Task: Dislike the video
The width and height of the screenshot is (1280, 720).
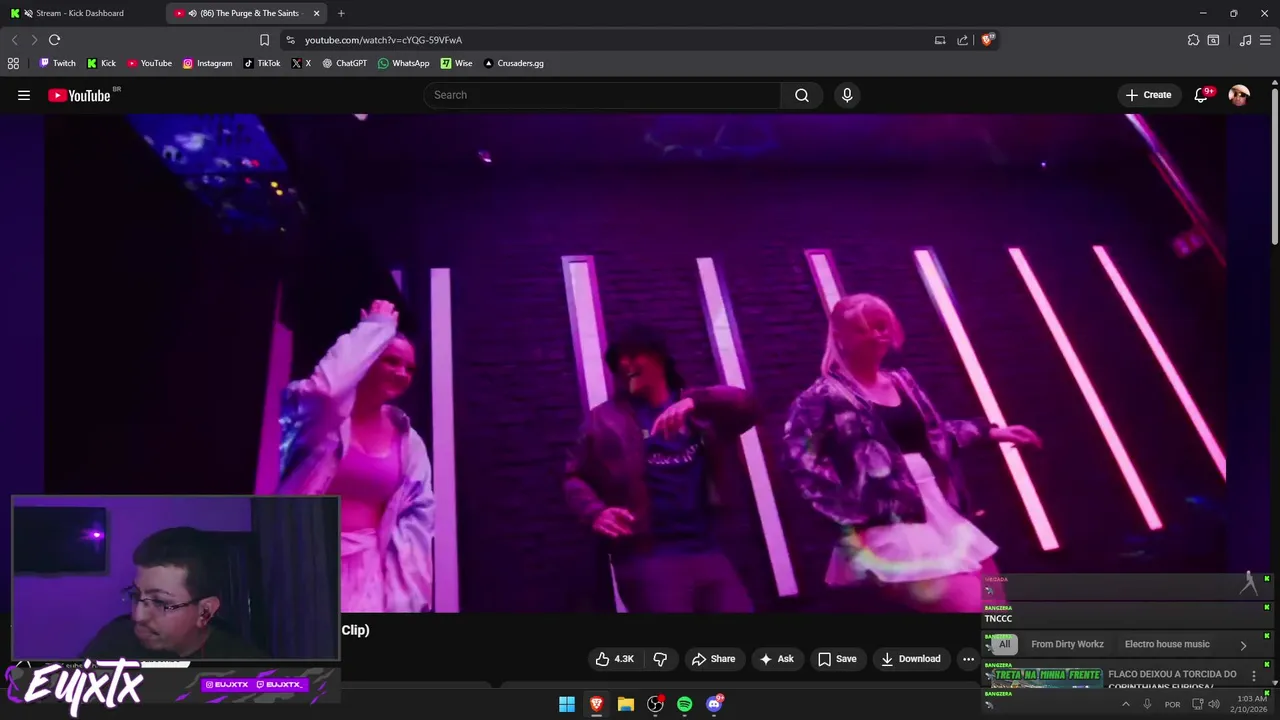Action: pos(660,659)
